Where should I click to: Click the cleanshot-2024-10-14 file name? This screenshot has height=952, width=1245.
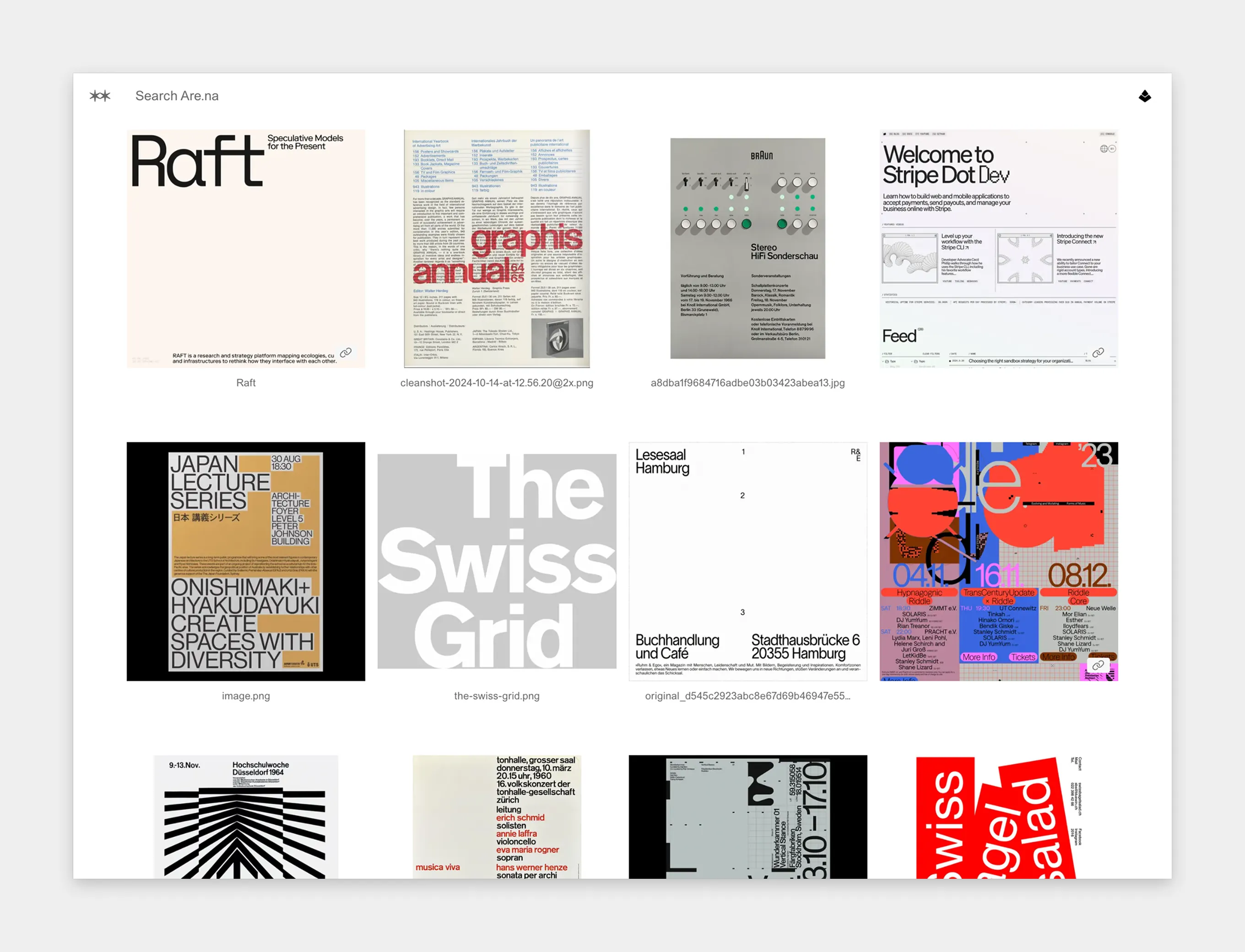coord(497,383)
